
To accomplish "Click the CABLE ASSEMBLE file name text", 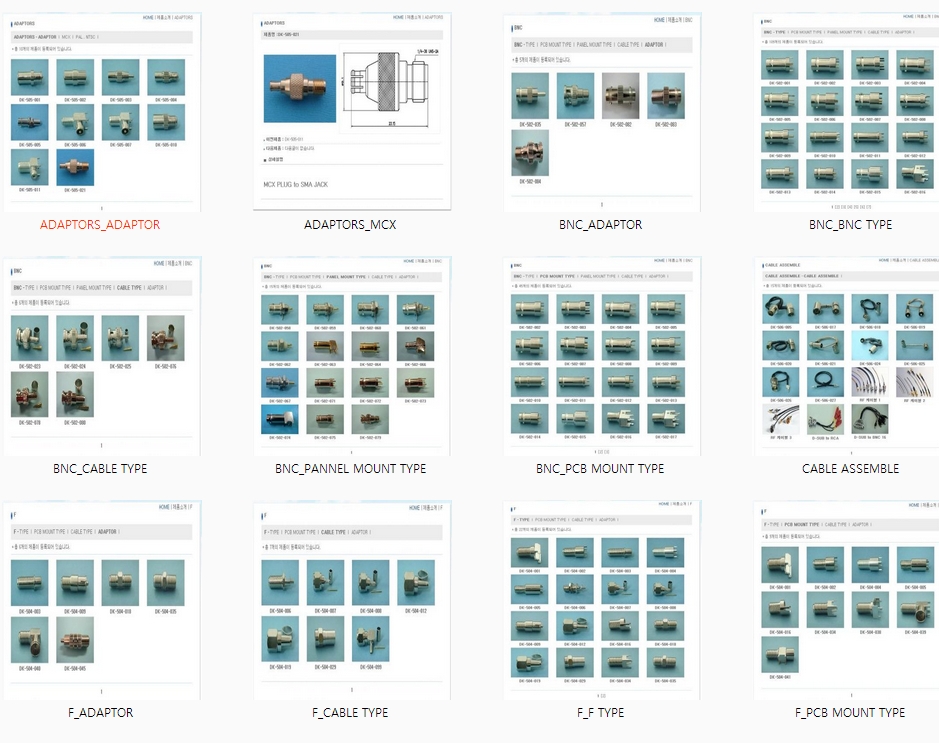I will pos(850,469).
